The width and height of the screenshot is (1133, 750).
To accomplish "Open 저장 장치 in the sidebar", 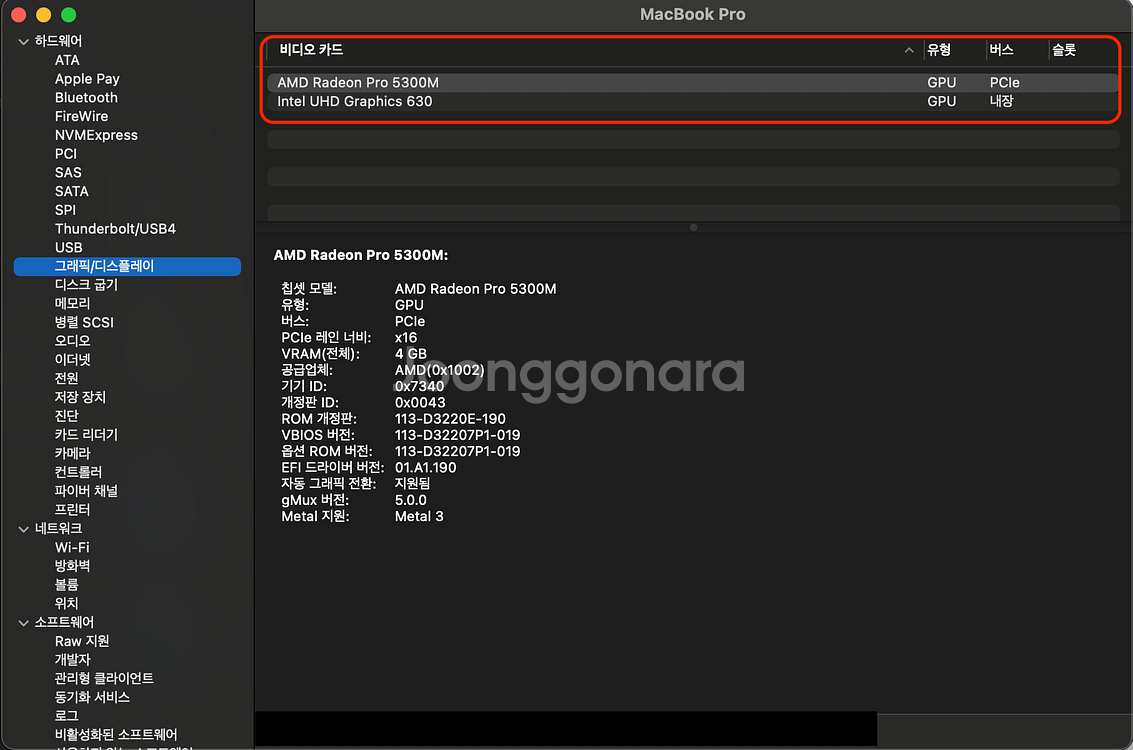I will pyautogui.click(x=80, y=397).
